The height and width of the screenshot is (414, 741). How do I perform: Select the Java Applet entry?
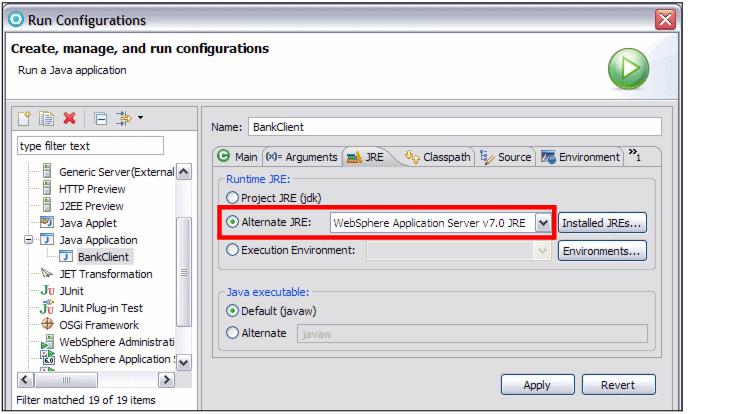pos(88,223)
